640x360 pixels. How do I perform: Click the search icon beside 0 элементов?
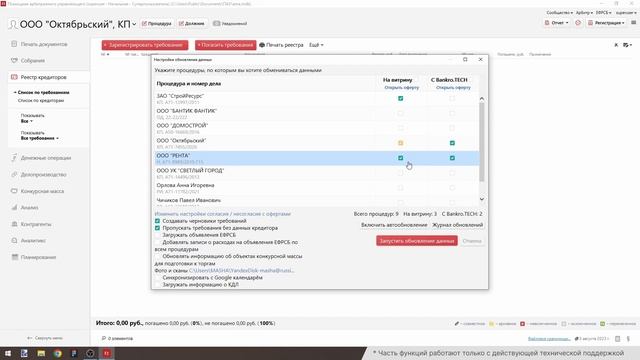click(x=104, y=338)
